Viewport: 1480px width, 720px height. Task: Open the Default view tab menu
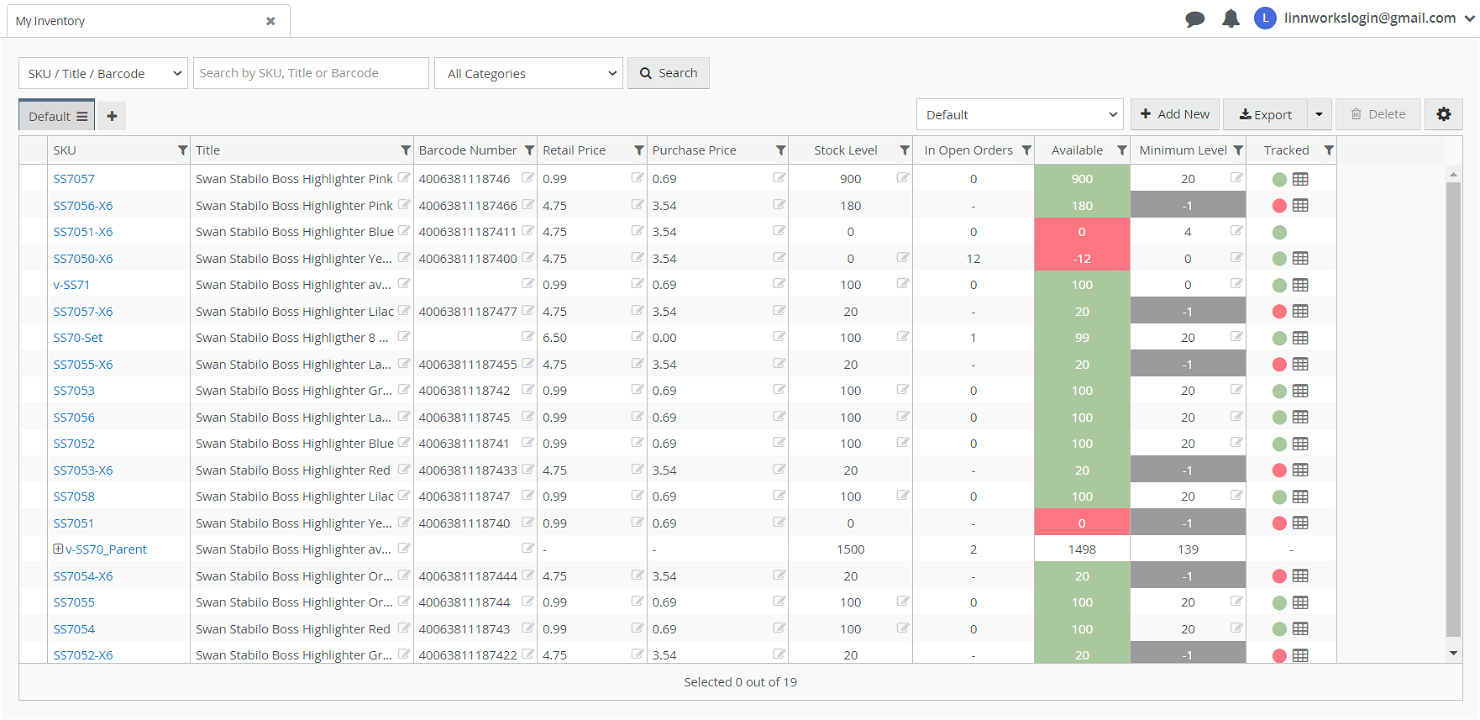tap(82, 117)
